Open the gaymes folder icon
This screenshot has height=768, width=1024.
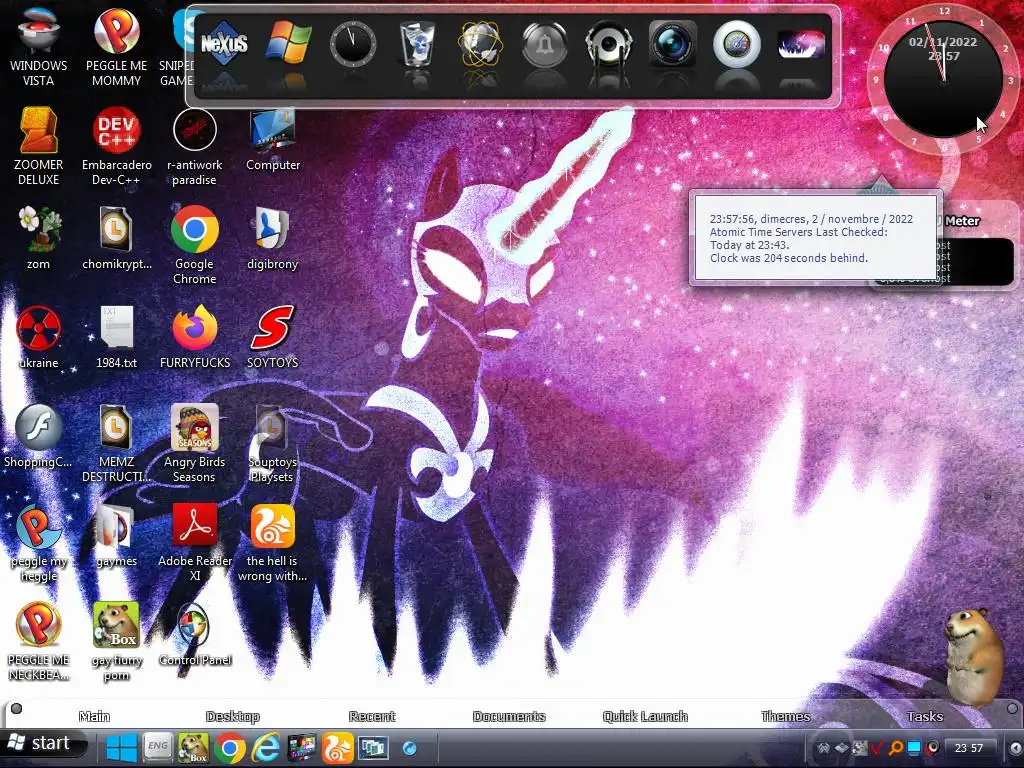point(116,536)
